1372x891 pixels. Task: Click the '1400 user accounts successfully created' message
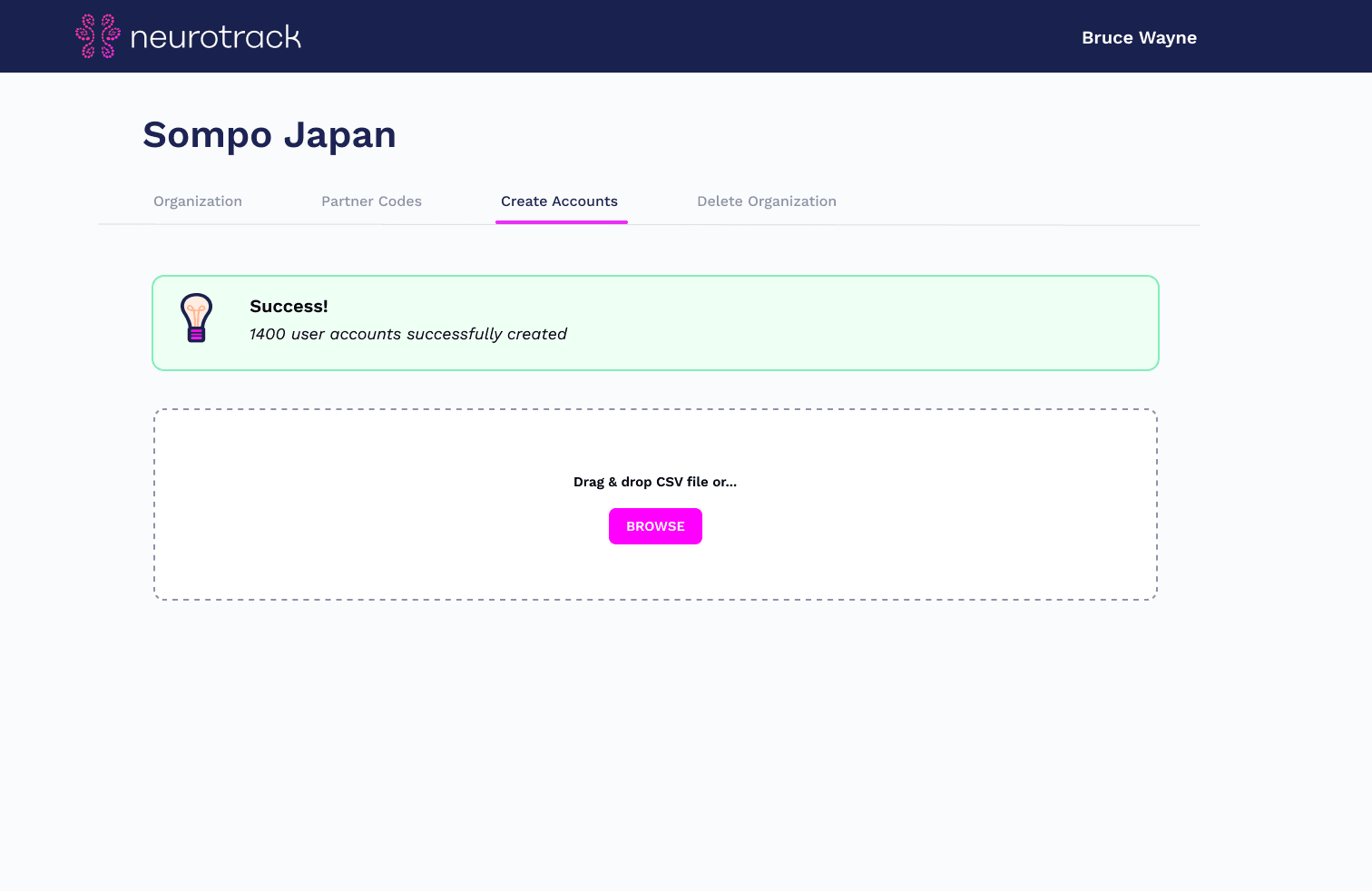[407, 334]
